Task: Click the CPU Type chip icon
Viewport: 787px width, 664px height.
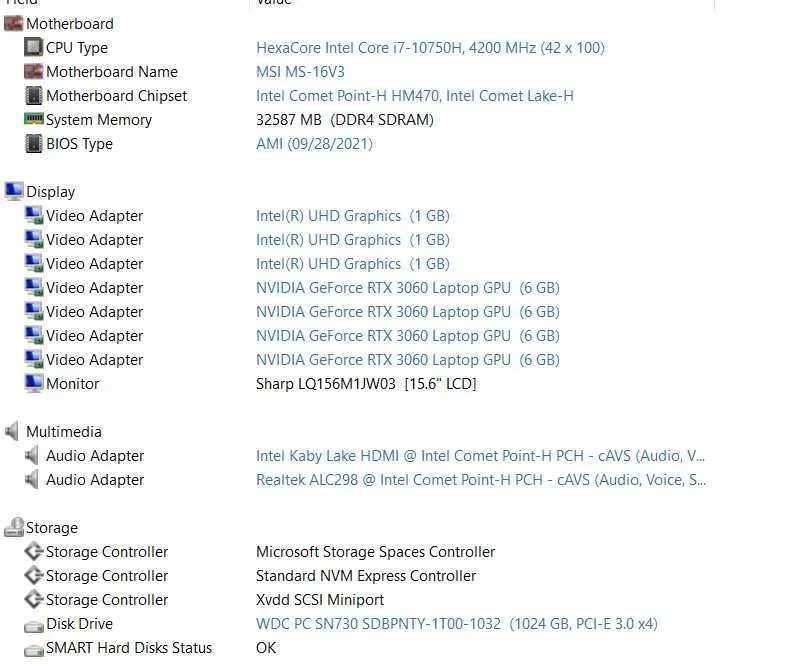Action: pos(33,47)
